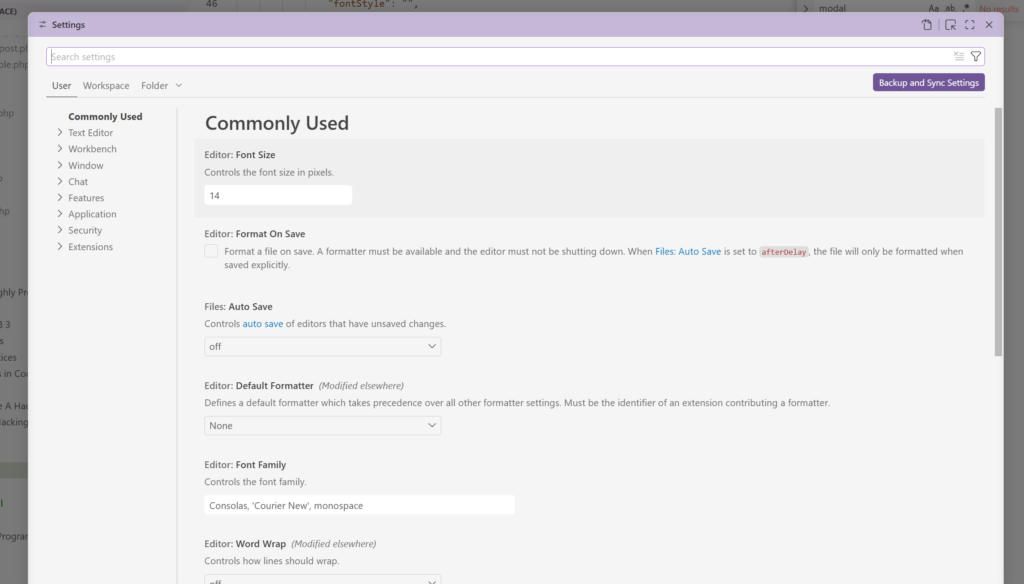Click the 'afterDelay' code label
1024x584 pixels.
pyautogui.click(x=784, y=251)
